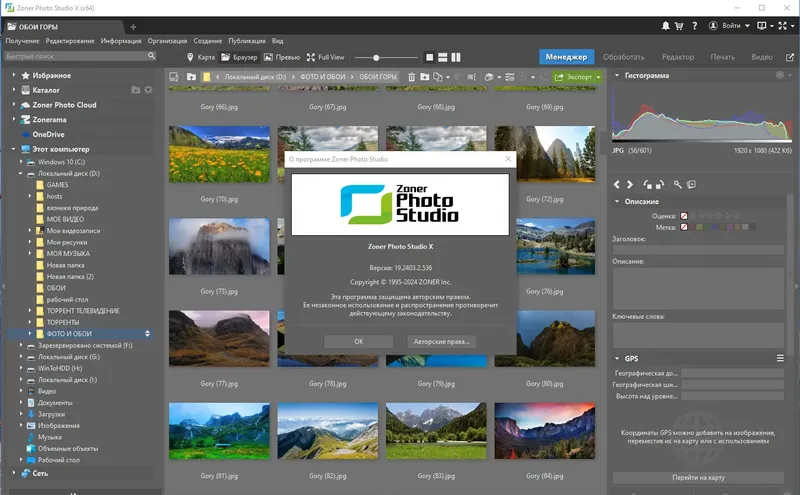Adjust the thumbnail size slider
Image resolution: width=800 pixels, height=495 pixels.
(375, 57)
